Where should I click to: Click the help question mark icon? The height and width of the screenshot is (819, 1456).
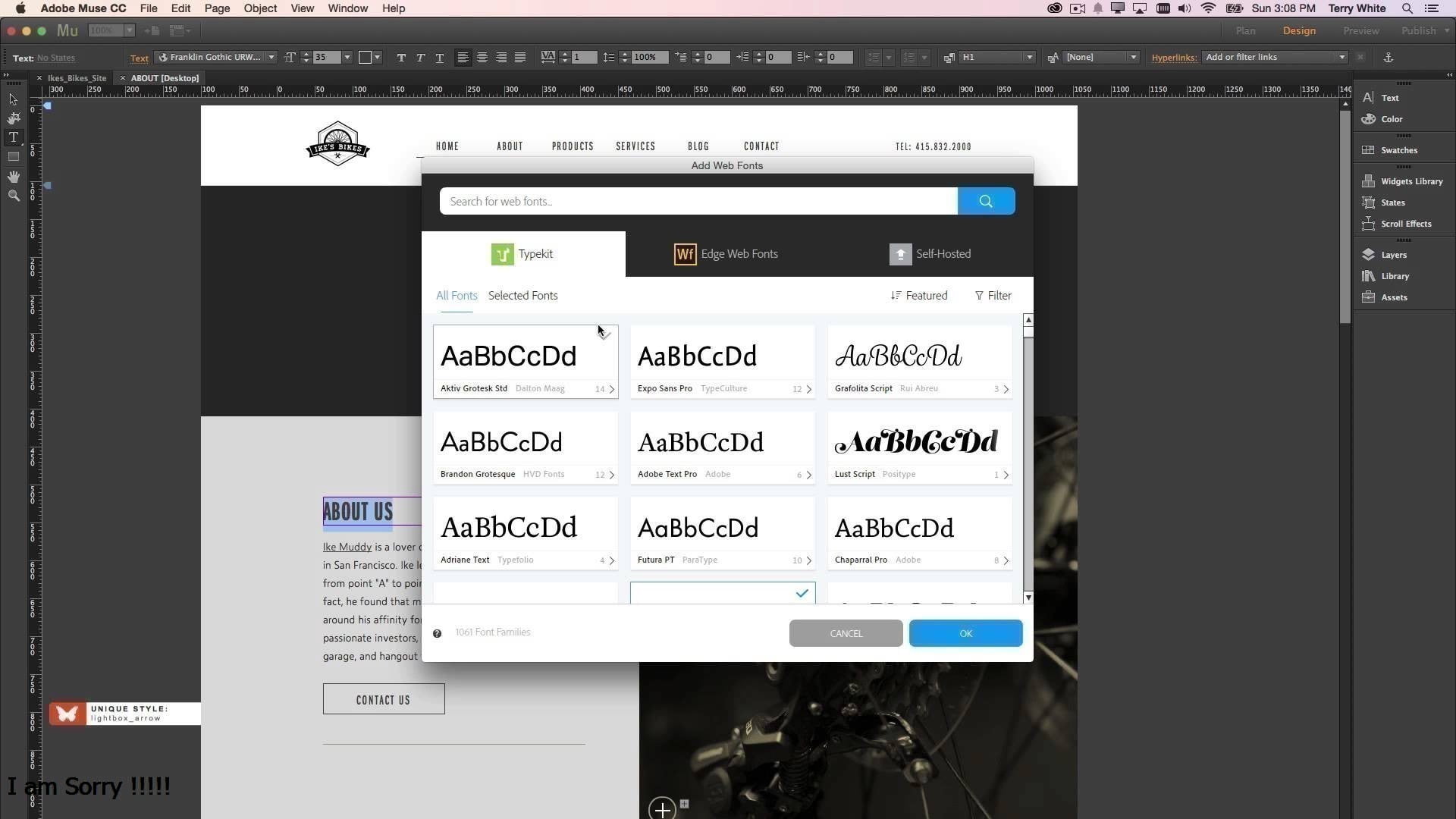437,633
